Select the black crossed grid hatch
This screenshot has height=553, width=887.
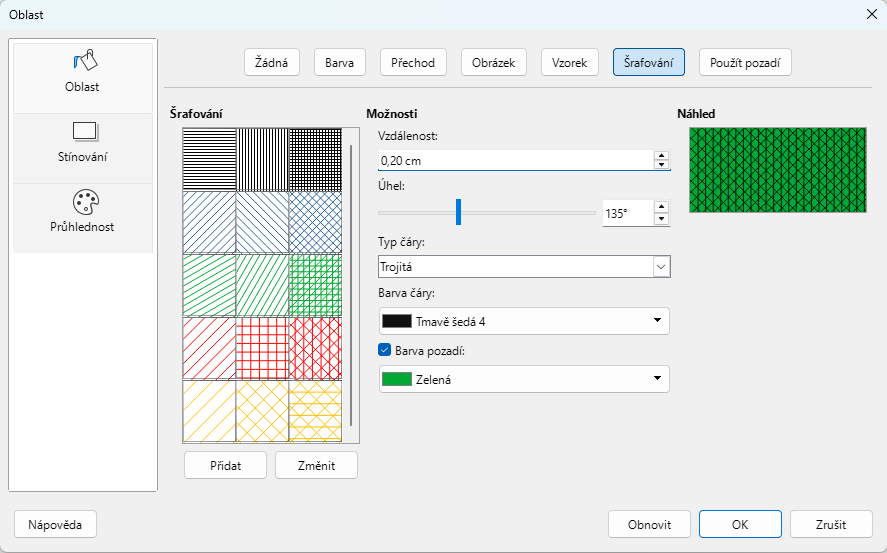coord(316,159)
